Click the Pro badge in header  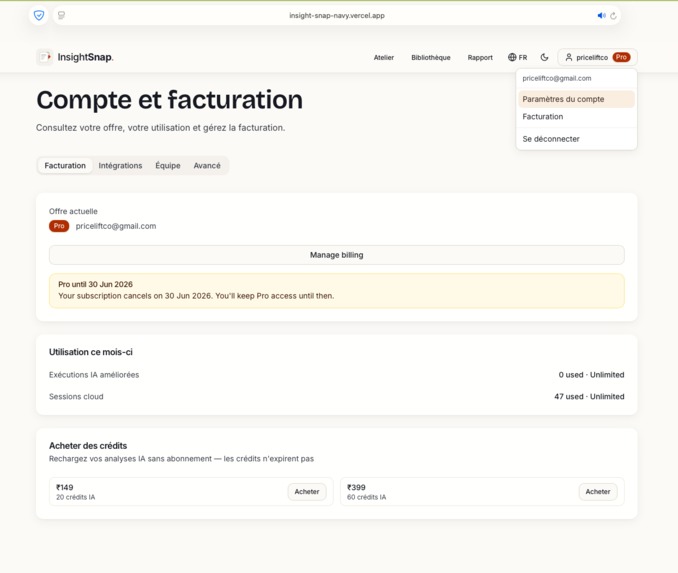[x=621, y=57]
